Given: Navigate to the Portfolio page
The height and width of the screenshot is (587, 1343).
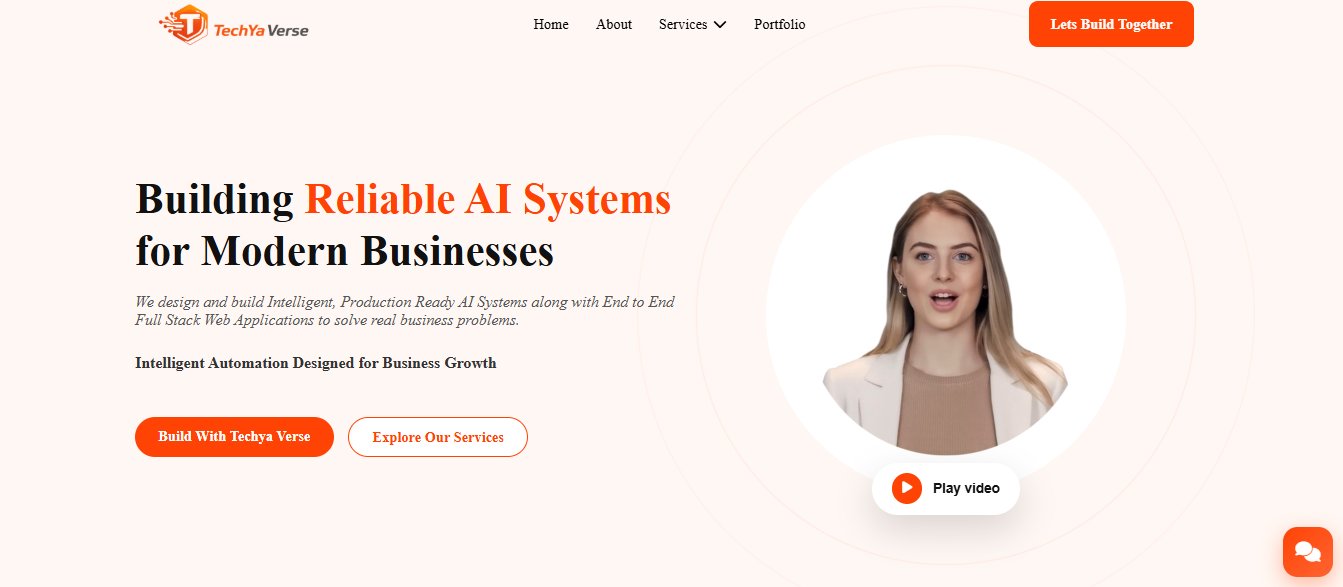Looking at the screenshot, I should coord(780,24).
